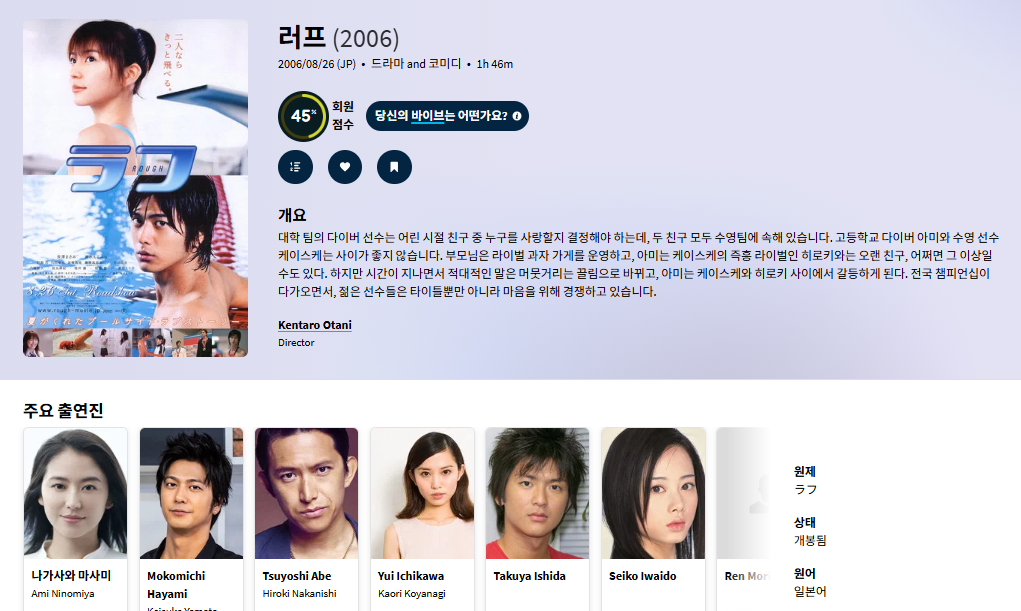Click the 당신의 바이브는 어떤가요? button
1021x611 pixels.
pos(447,116)
